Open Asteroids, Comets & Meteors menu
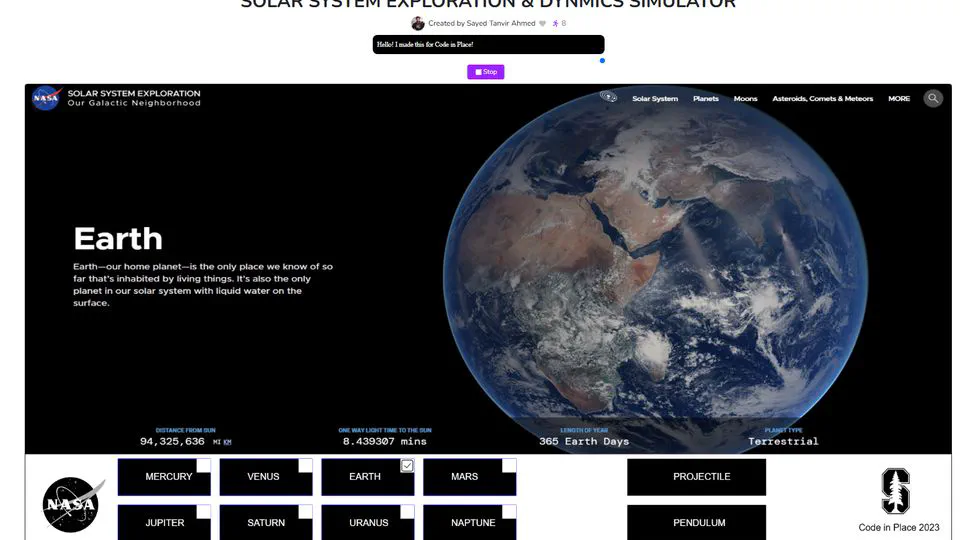This screenshot has height=540, width=960. click(822, 99)
